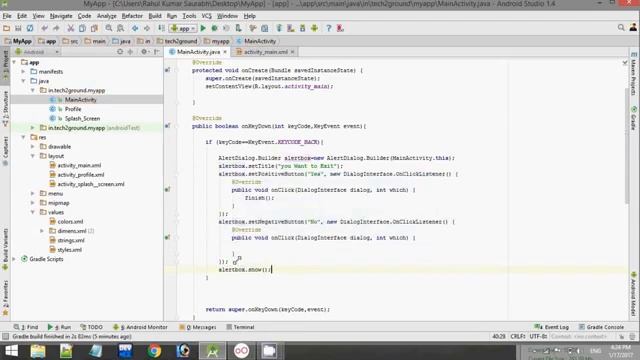Click the Synchronize toolbar icon
Viewport: 640px width, 360px height.
pos(30,28)
